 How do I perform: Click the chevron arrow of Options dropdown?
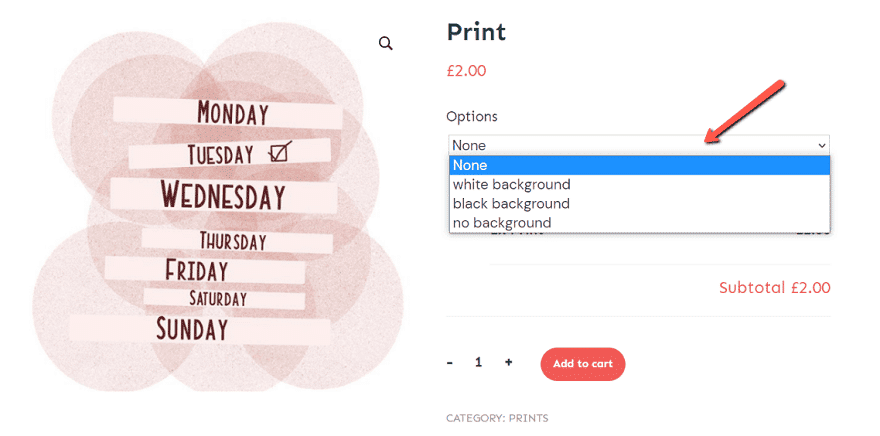pos(822,146)
